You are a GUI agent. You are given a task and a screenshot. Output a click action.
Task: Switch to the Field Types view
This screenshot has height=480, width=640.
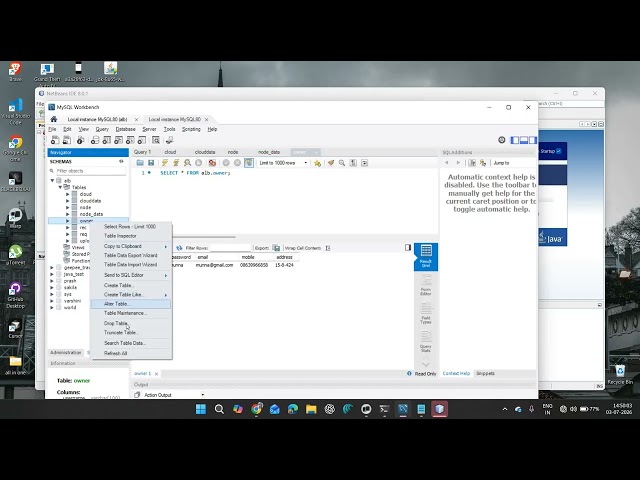point(426,313)
